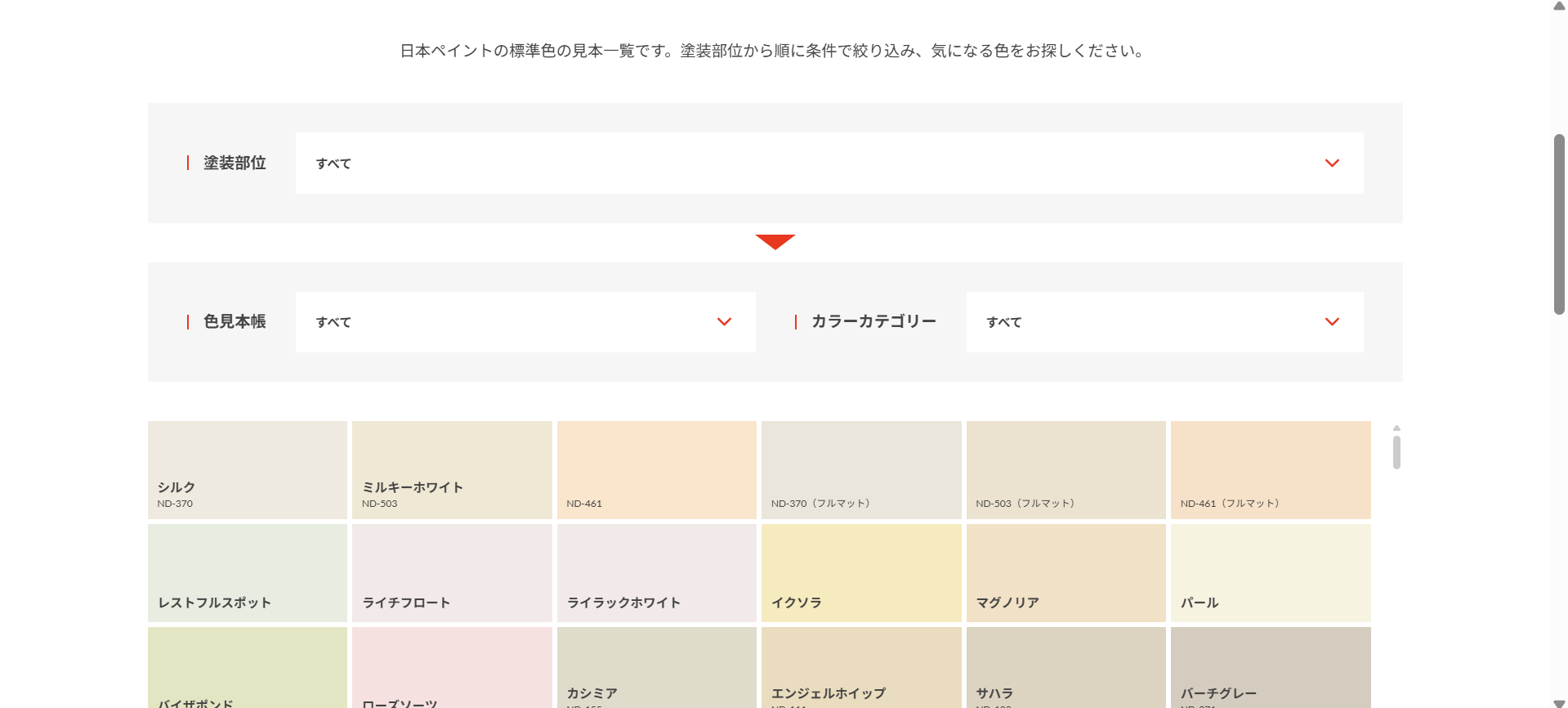
Task: Select the レストフルスポット color swatch
Action: click(x=248, y=573)
